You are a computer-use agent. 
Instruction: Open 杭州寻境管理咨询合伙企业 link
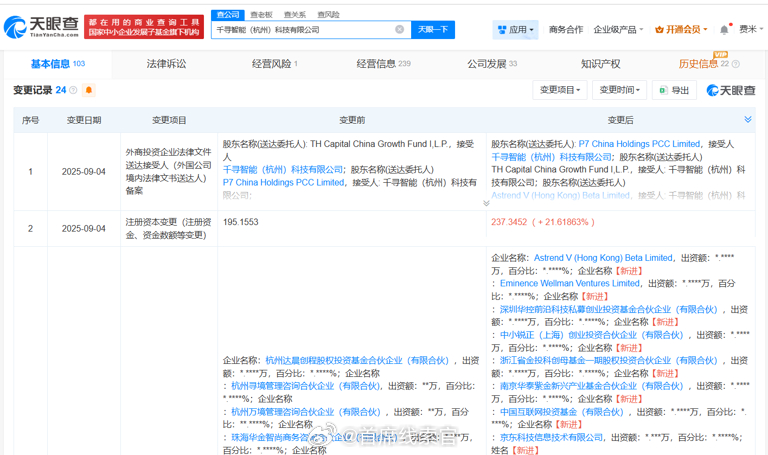[306, 386]
